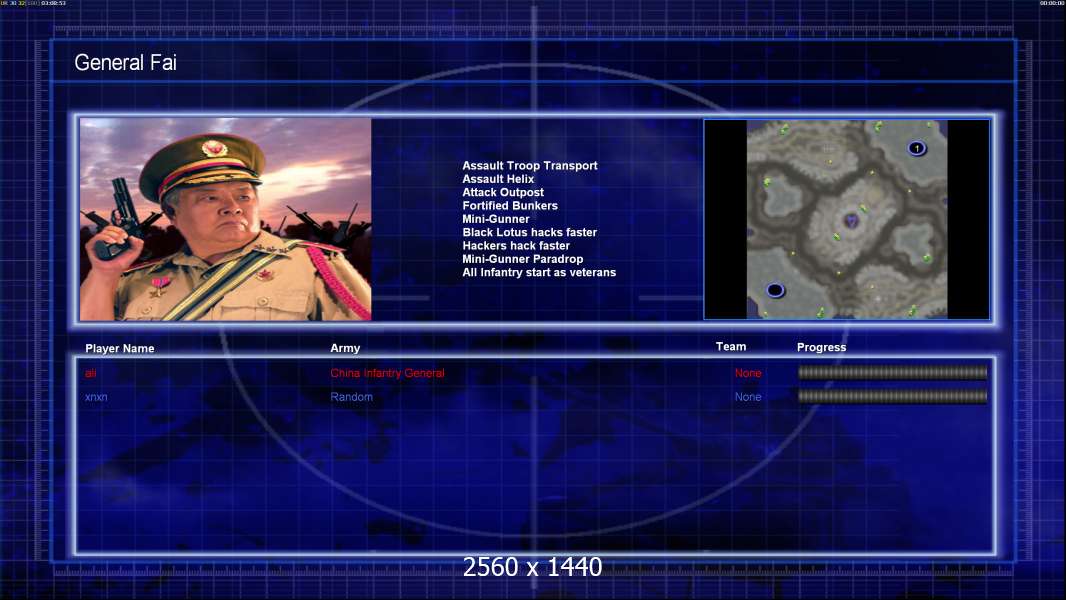Click ali's loading progress bar

[893, 372]
